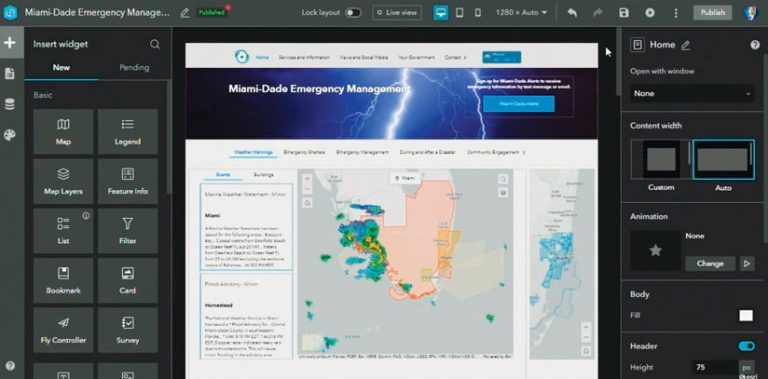Open help for the Home page settings

pyautogui.click(x=755, y=45)
